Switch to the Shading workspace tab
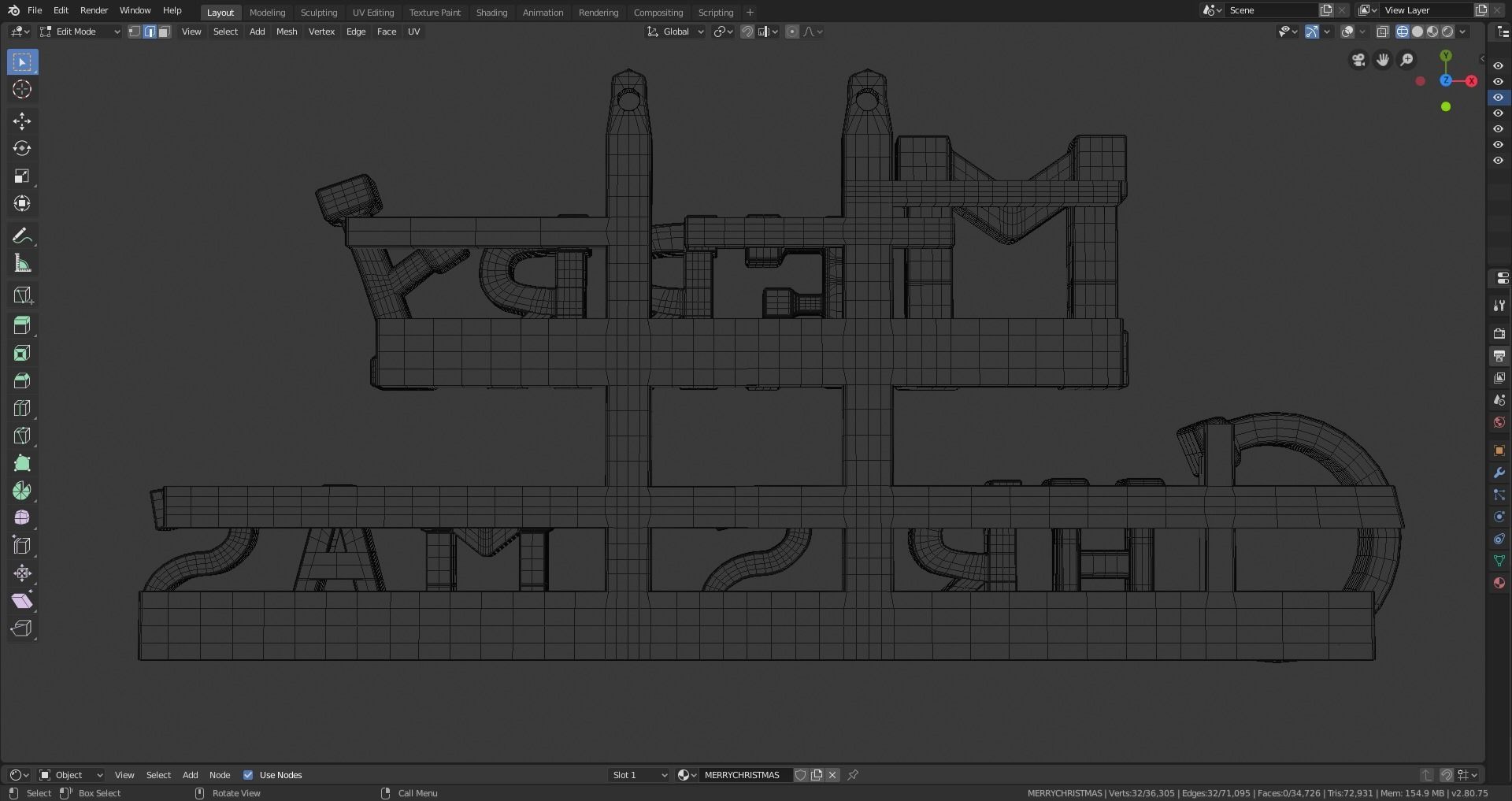The image size is (1512, 801). point(491,13)
